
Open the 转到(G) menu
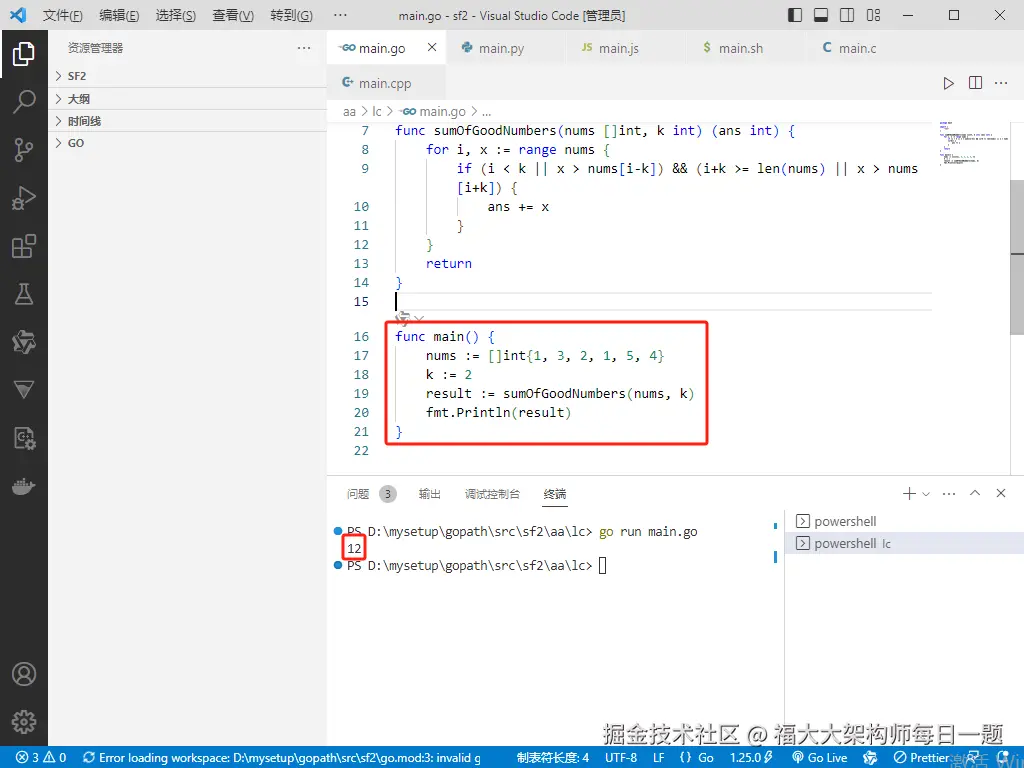point(291,15)
